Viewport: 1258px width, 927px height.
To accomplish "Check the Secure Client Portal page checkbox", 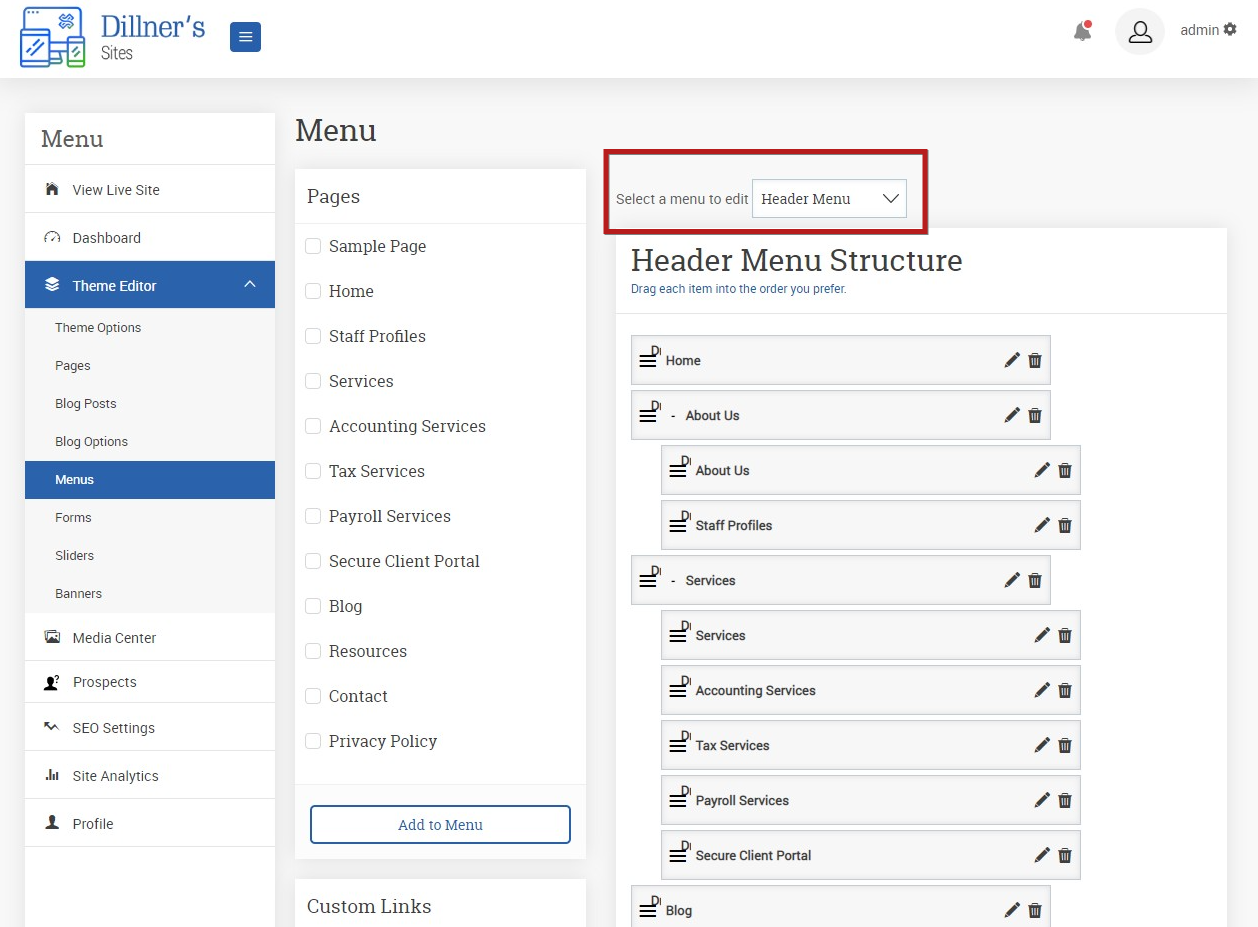I will coord(313,561).
